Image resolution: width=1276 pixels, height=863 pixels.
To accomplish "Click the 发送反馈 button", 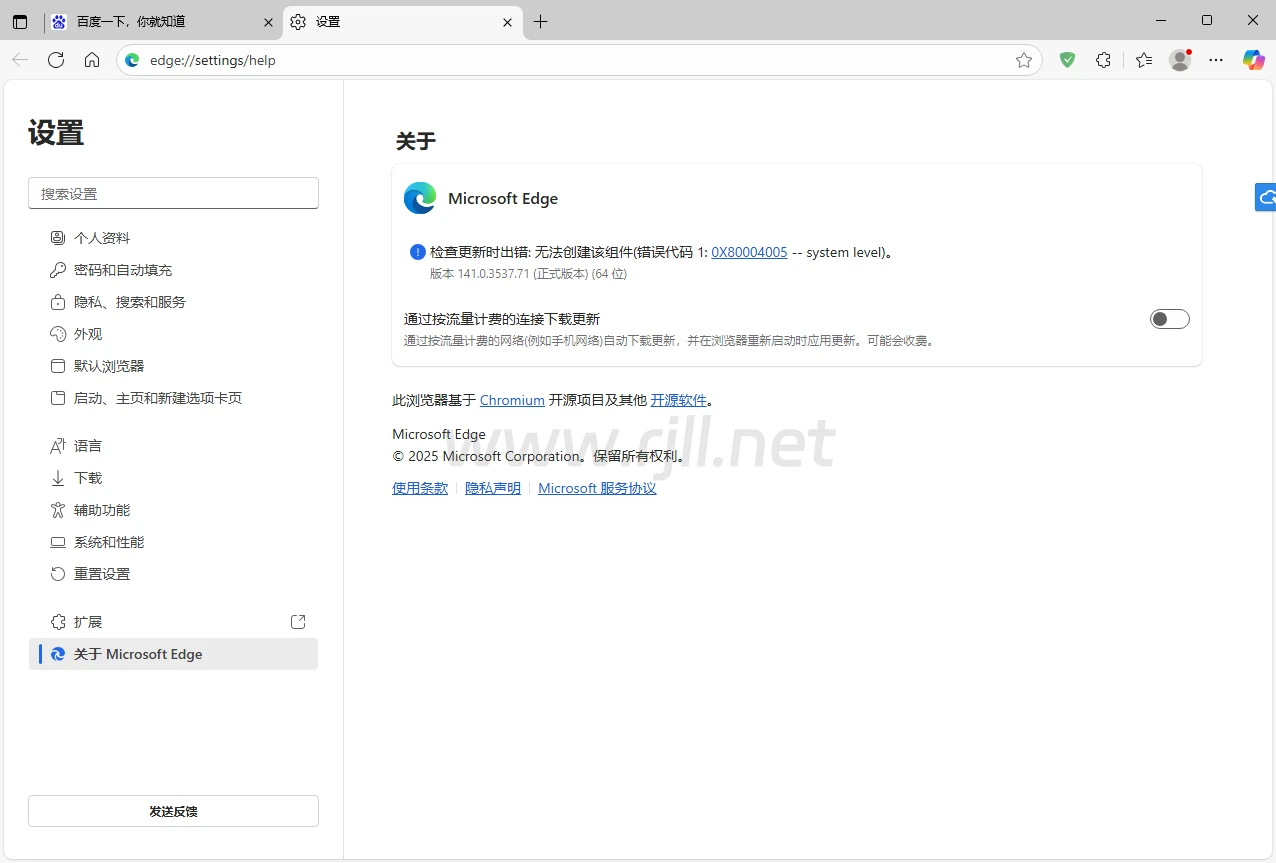I will coord(173,811).
